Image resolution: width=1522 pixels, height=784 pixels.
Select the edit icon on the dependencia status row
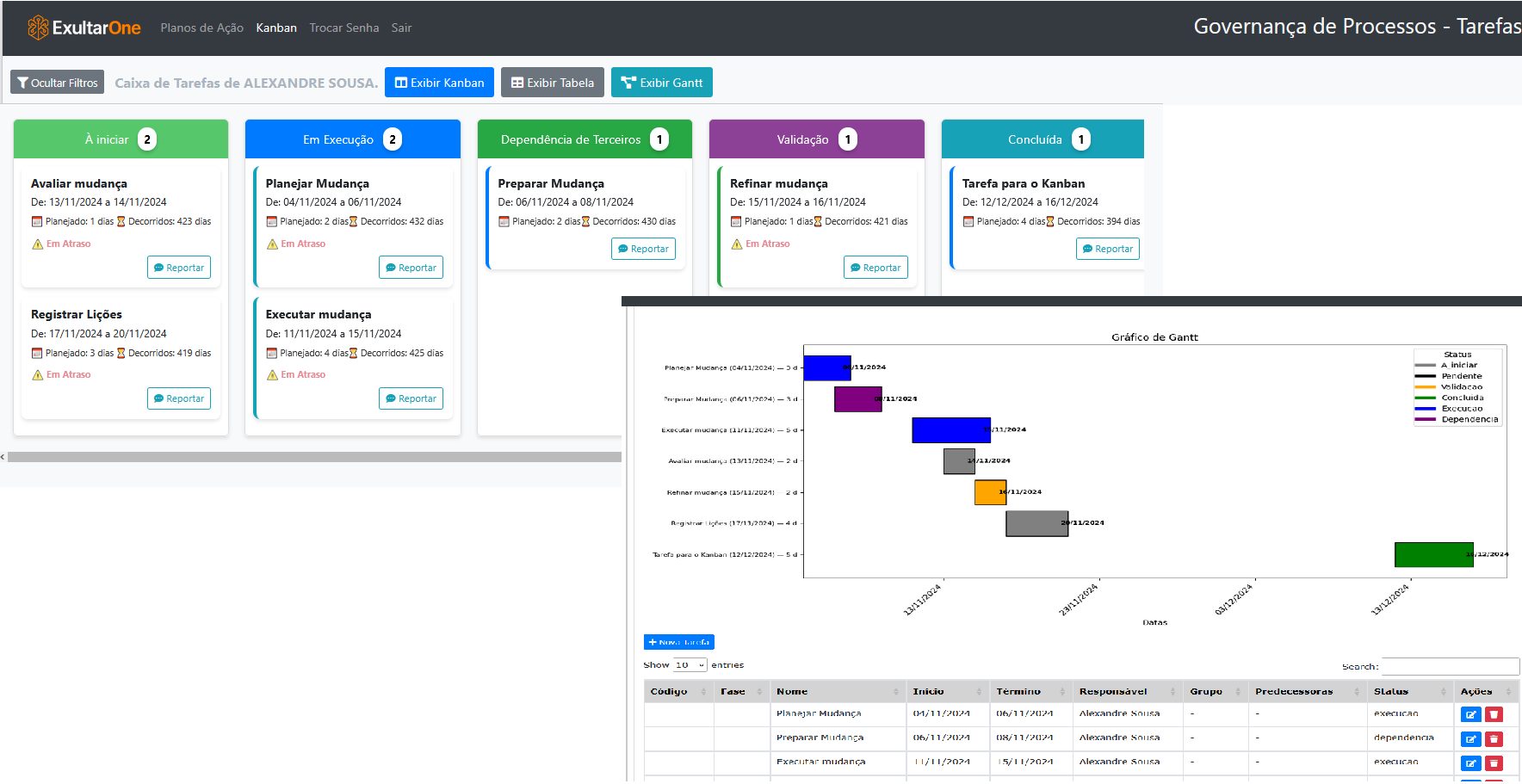pos(1470,738)
